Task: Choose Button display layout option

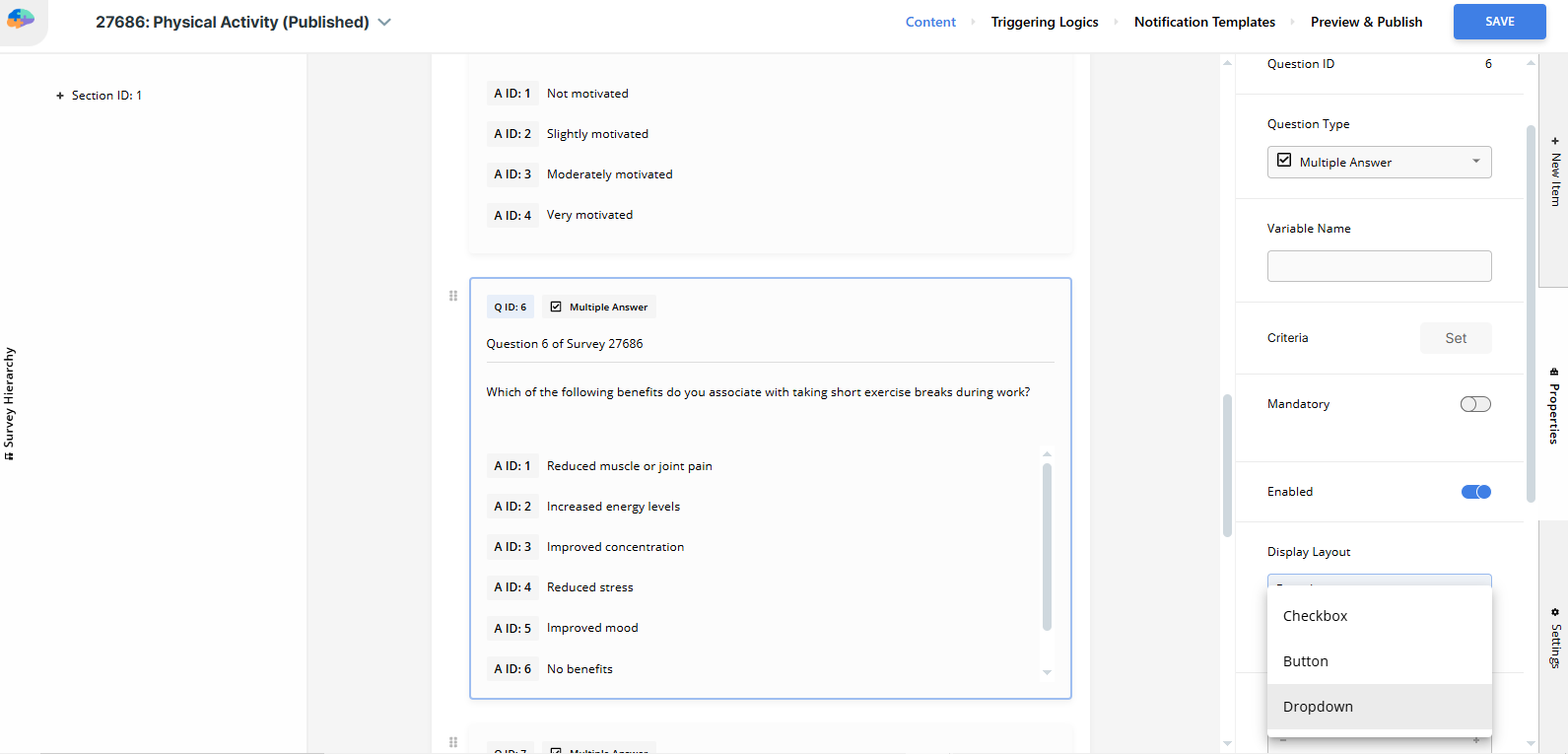Action: tap(1306, 661)
